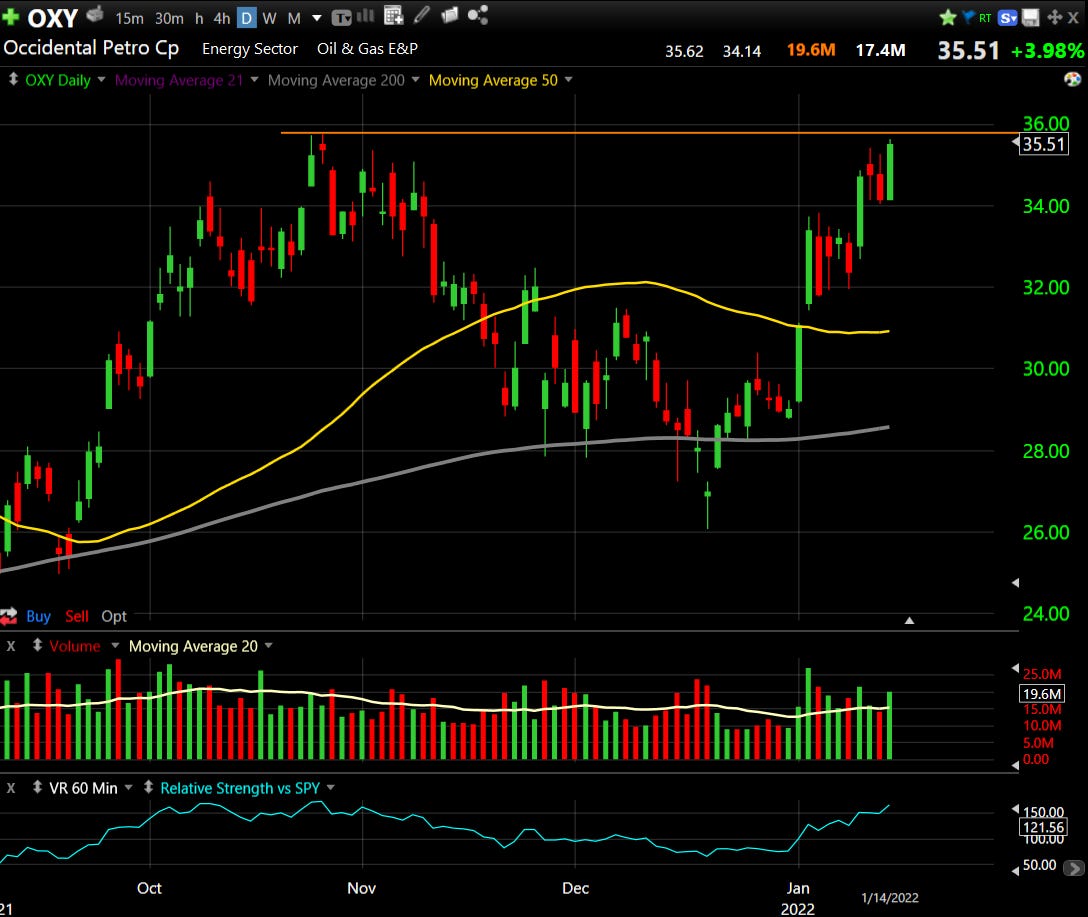Expand the Moving Average 50 dropdown arrow
The image size is (1088, 917).
pyautogui.click(x=569, y=80)
